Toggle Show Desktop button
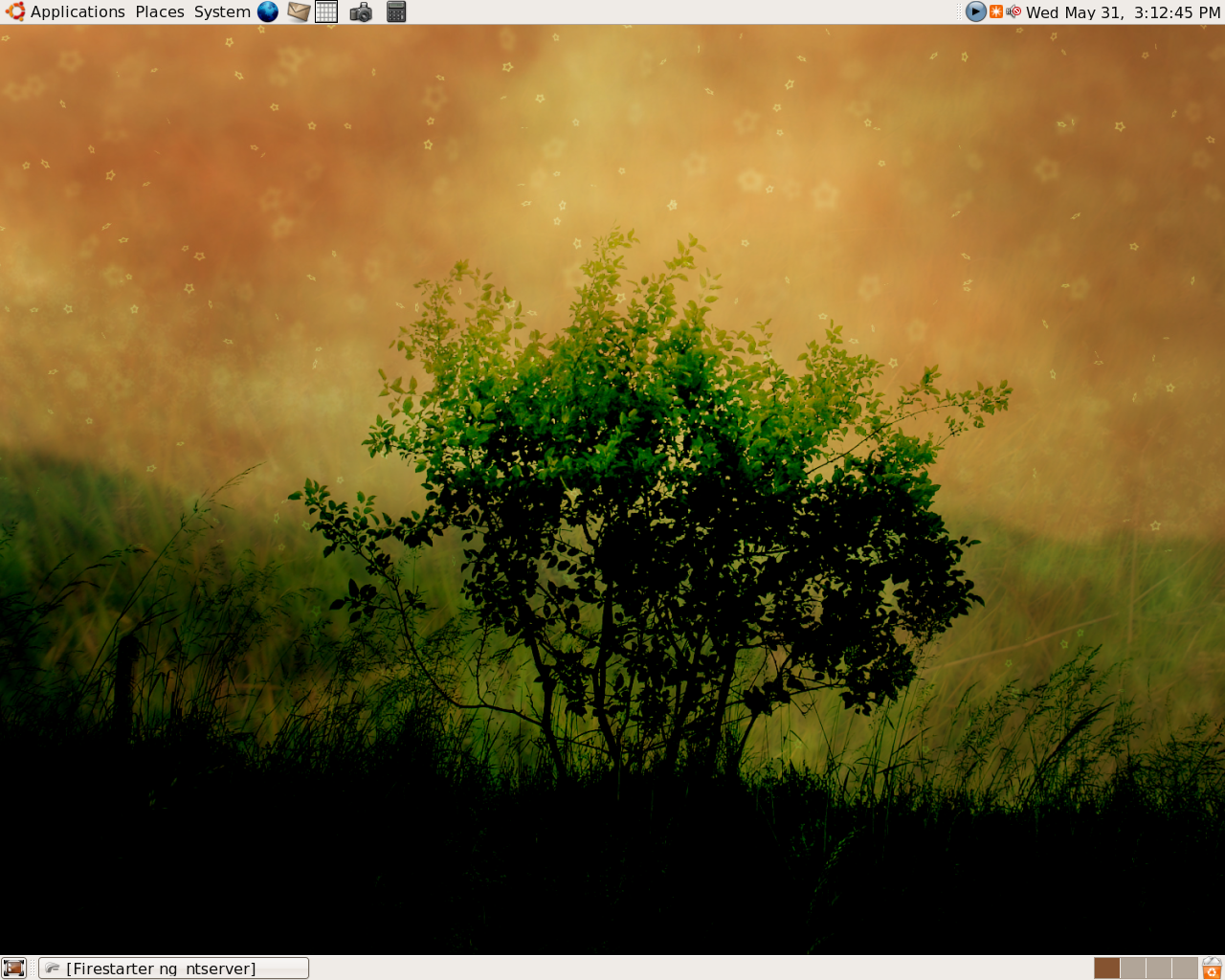1225x980 pixels. pyautogui.click(x=13, y=969)
